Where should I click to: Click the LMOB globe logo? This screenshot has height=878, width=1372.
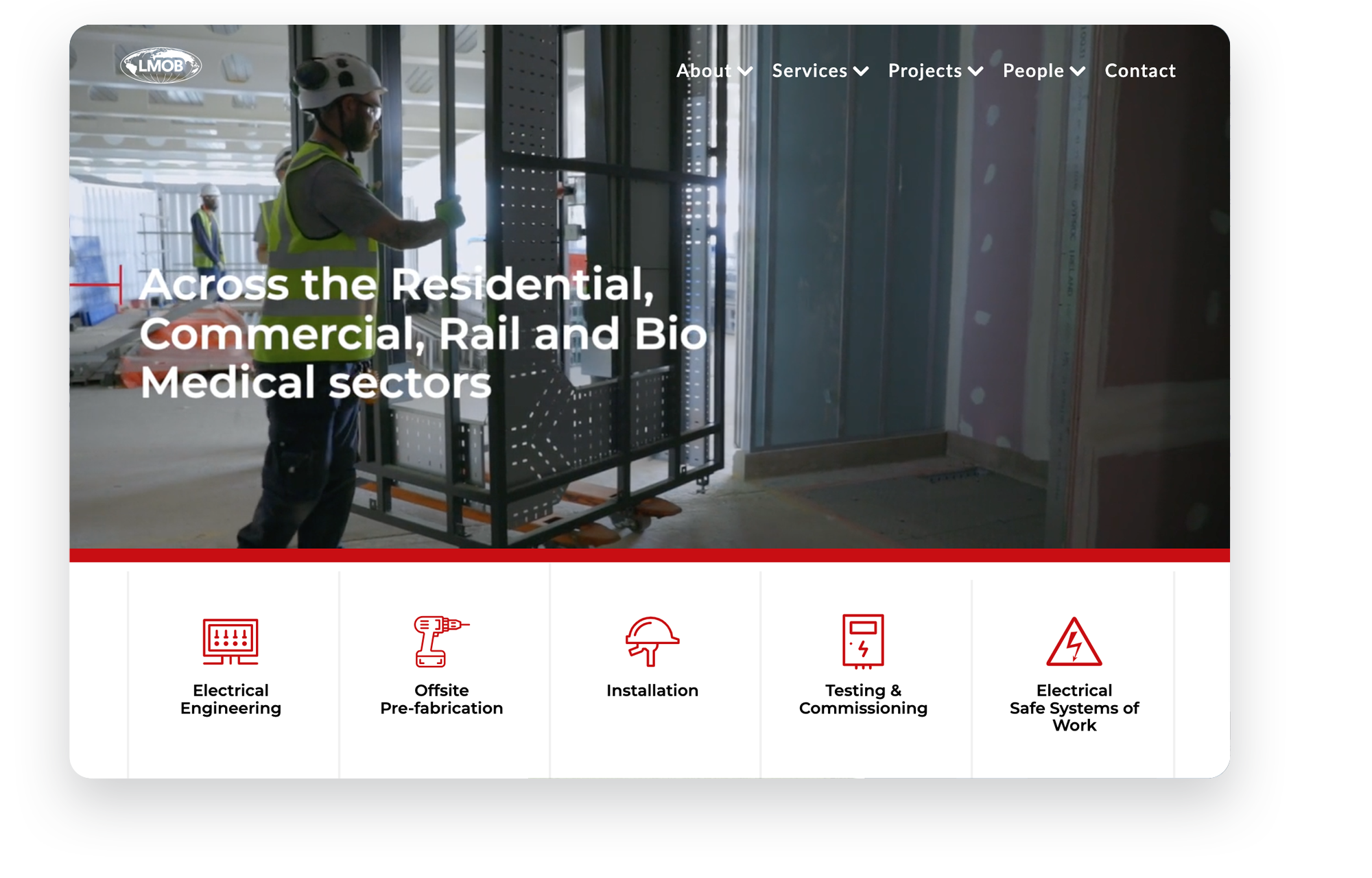click(161, 66)
